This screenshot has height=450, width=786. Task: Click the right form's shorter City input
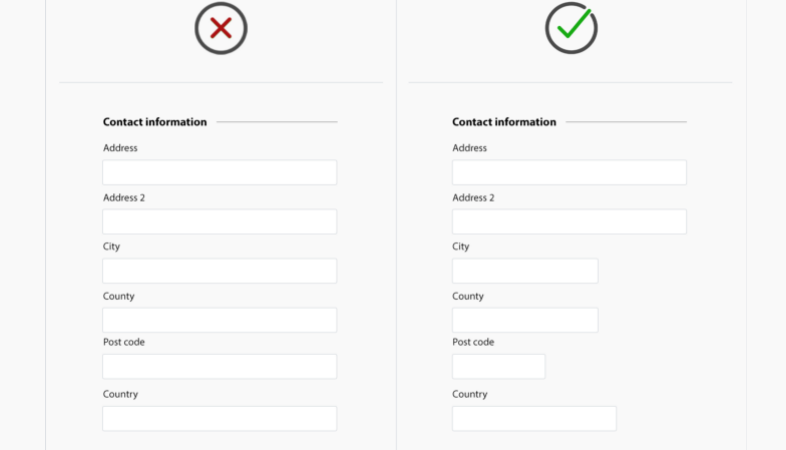click(525, 271)
